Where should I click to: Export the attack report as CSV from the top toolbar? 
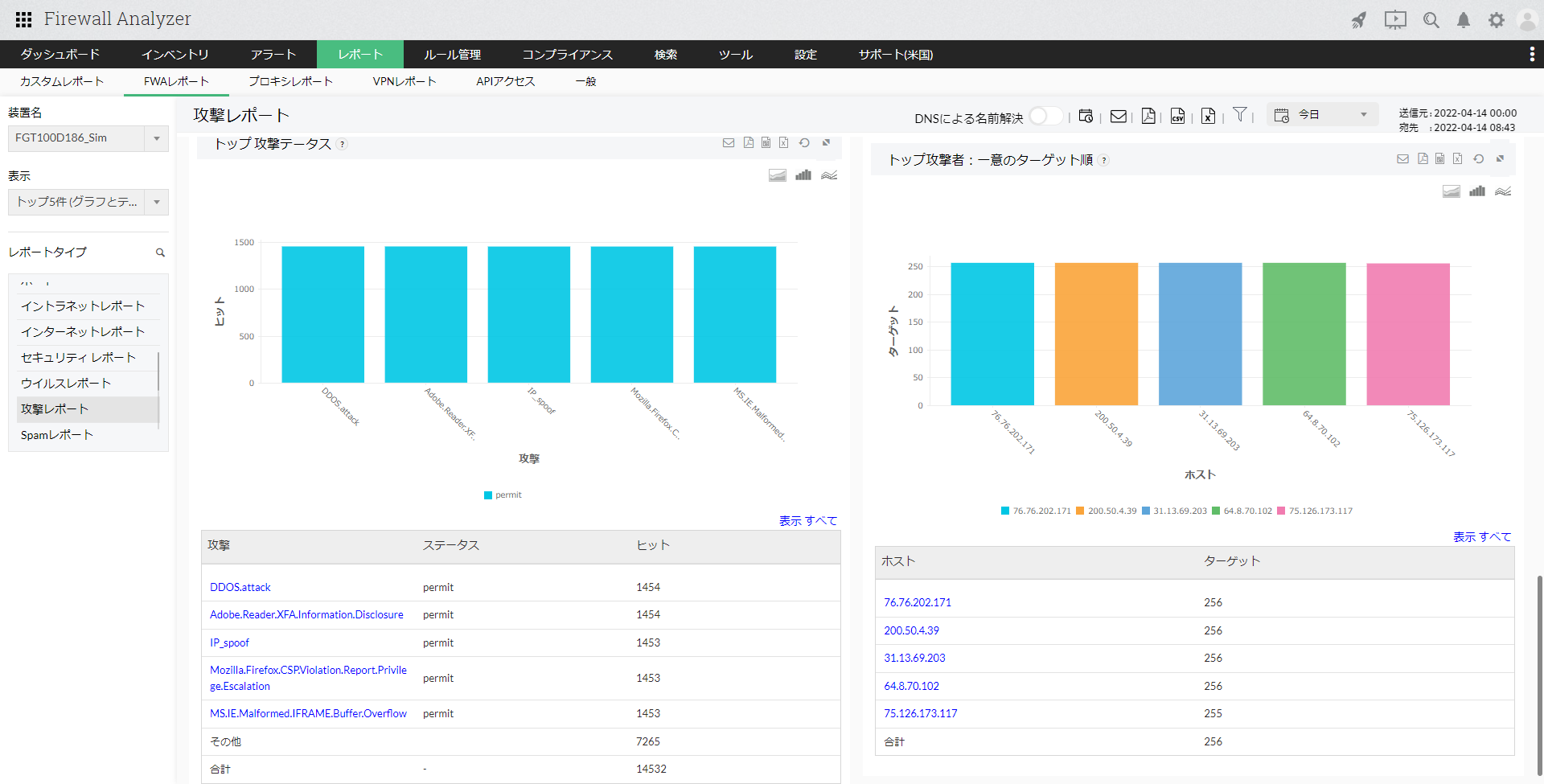click(x=1177, y=117)
